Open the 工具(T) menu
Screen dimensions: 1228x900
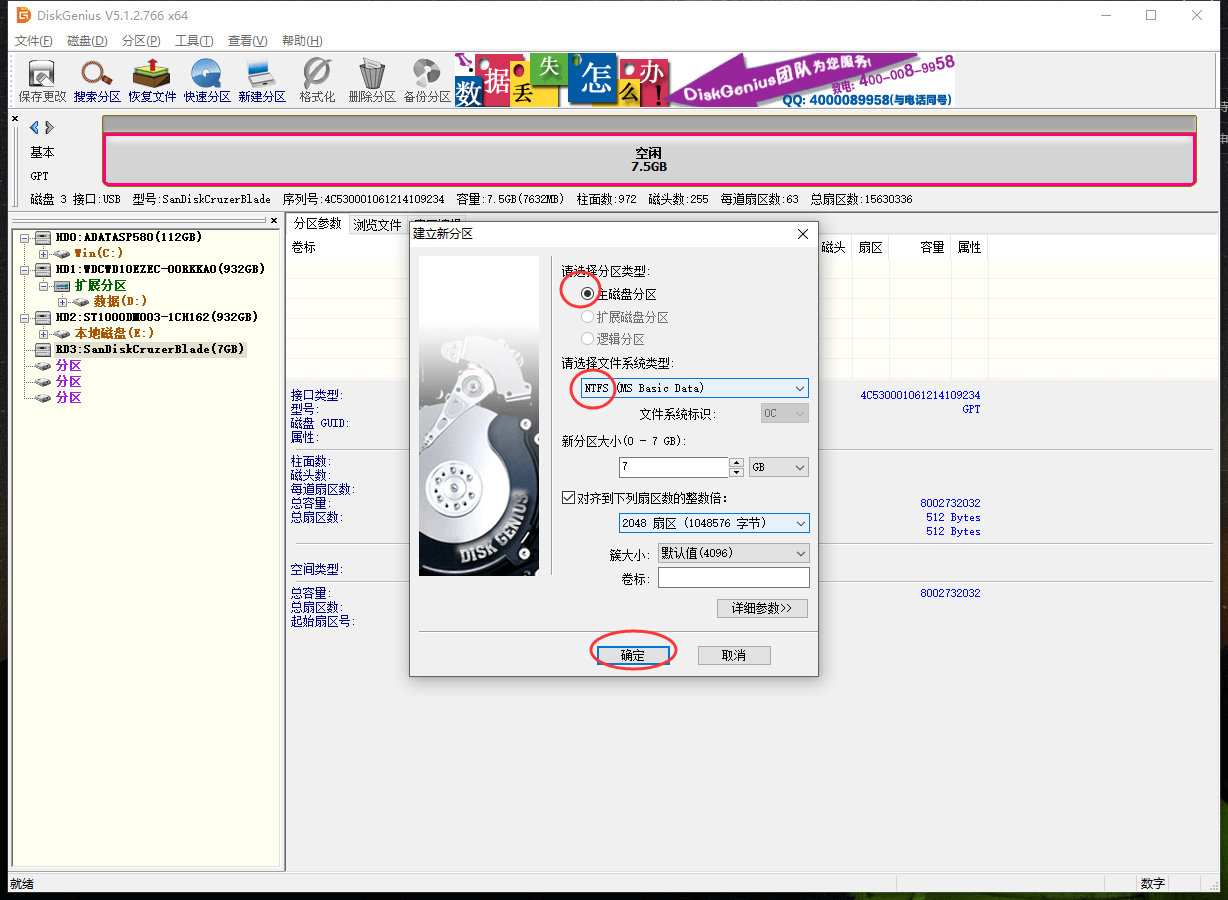pos(192,40)
